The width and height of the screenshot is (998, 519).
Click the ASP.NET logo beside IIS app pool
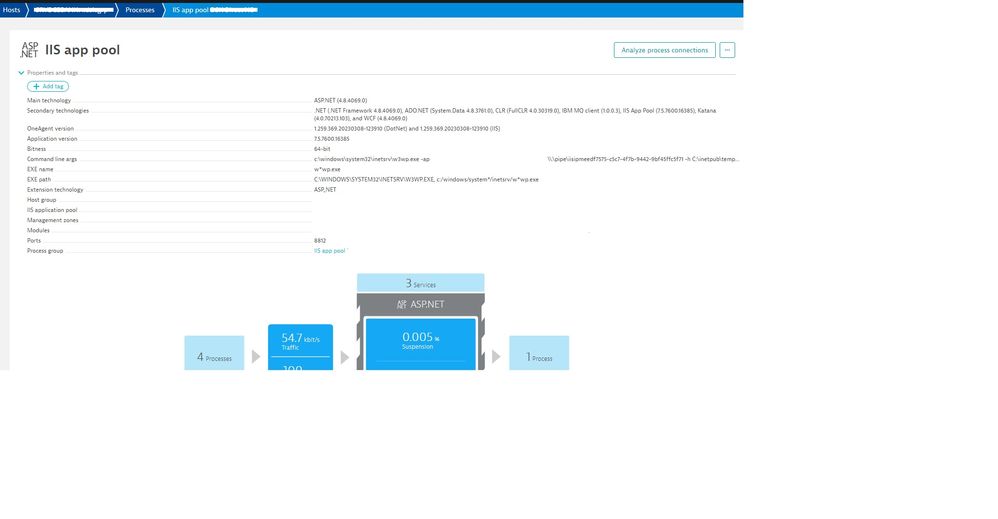(x=29, y=50)
